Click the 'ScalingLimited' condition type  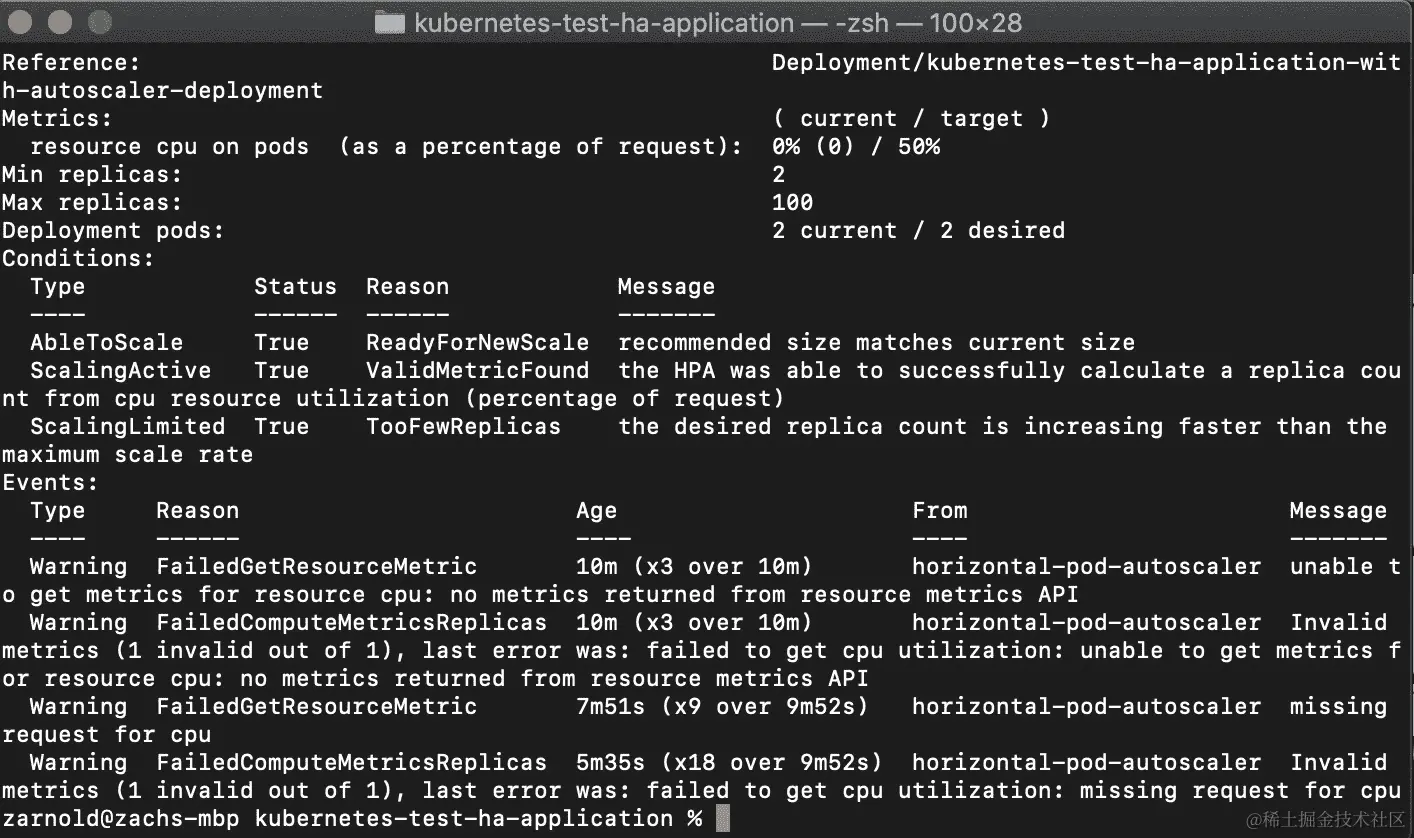(x=128, y=427)
